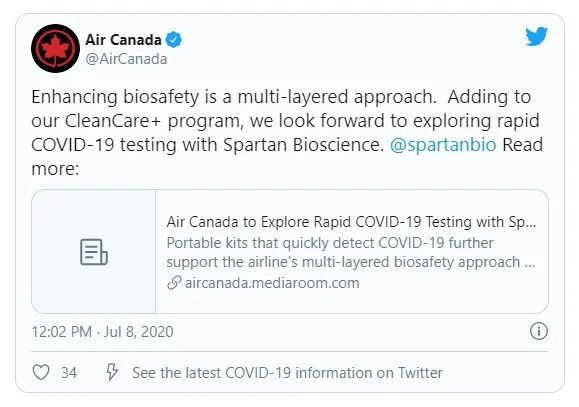The height and width of the screenshot is (407, 579).
Task: Open the Air Canada display name
Action: (x=123, y=40)
